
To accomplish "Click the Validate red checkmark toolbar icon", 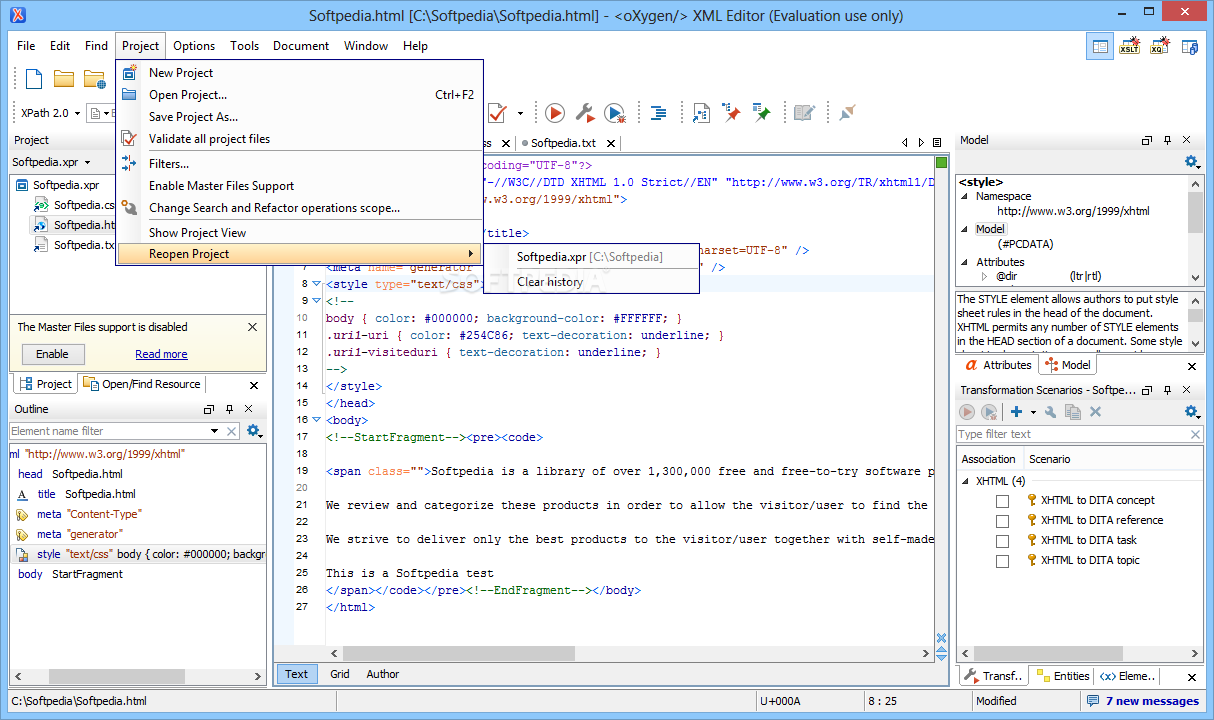I will [497, 113].
